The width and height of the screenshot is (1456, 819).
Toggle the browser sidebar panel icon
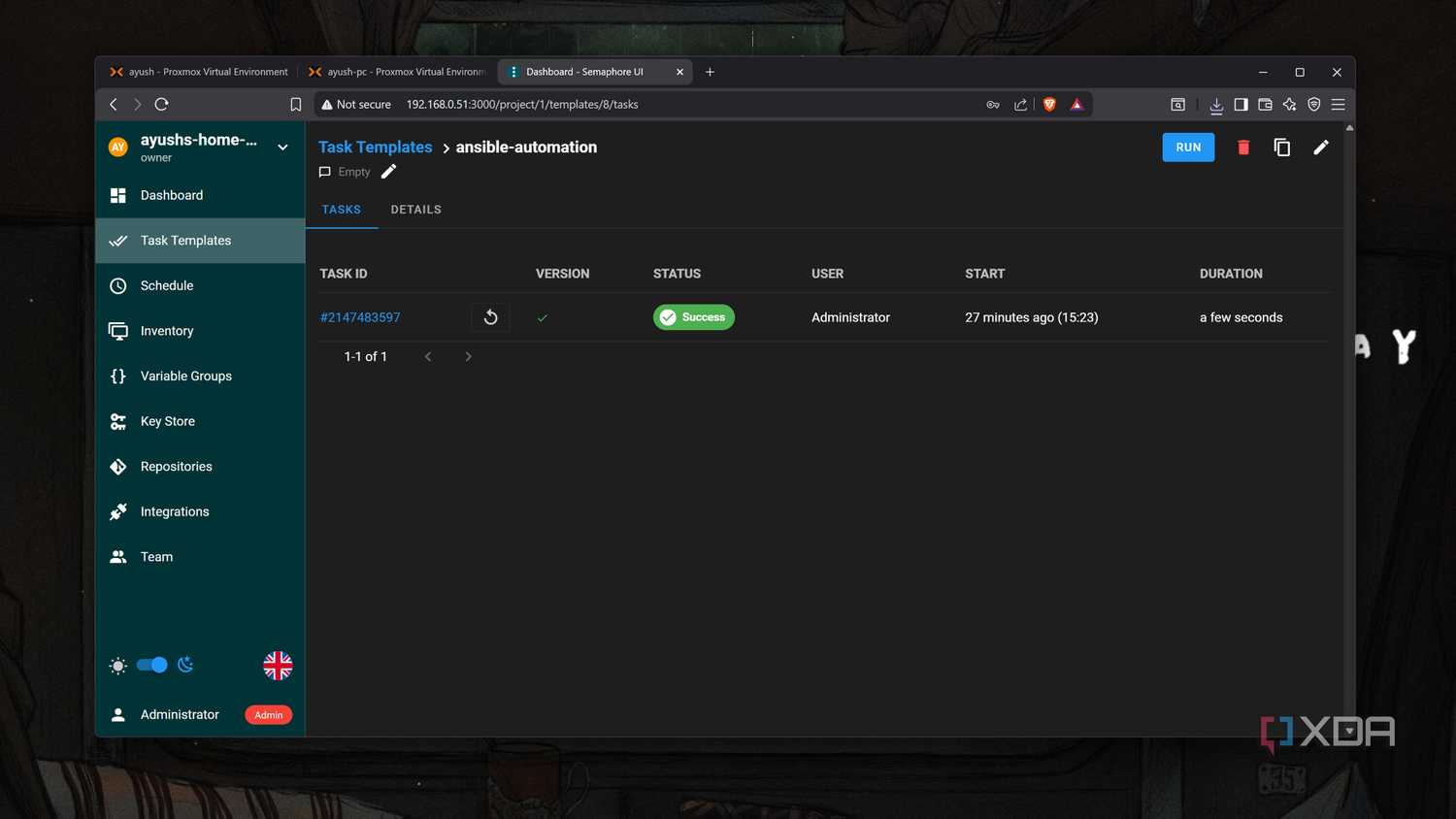tap(1241, 105)
